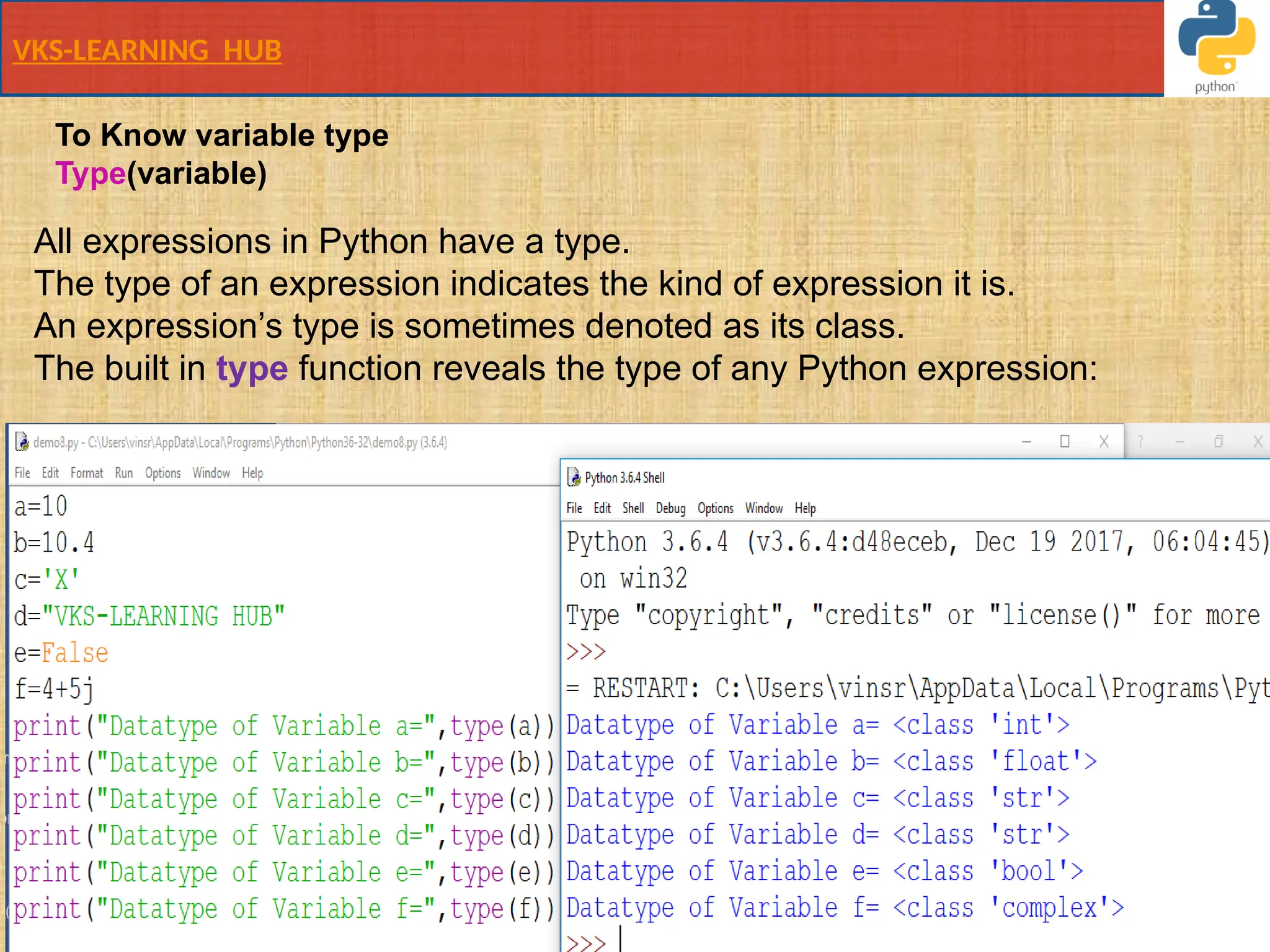Click the code line b=10.4 in the editor
1270x952 pixels.
(55, 543)
